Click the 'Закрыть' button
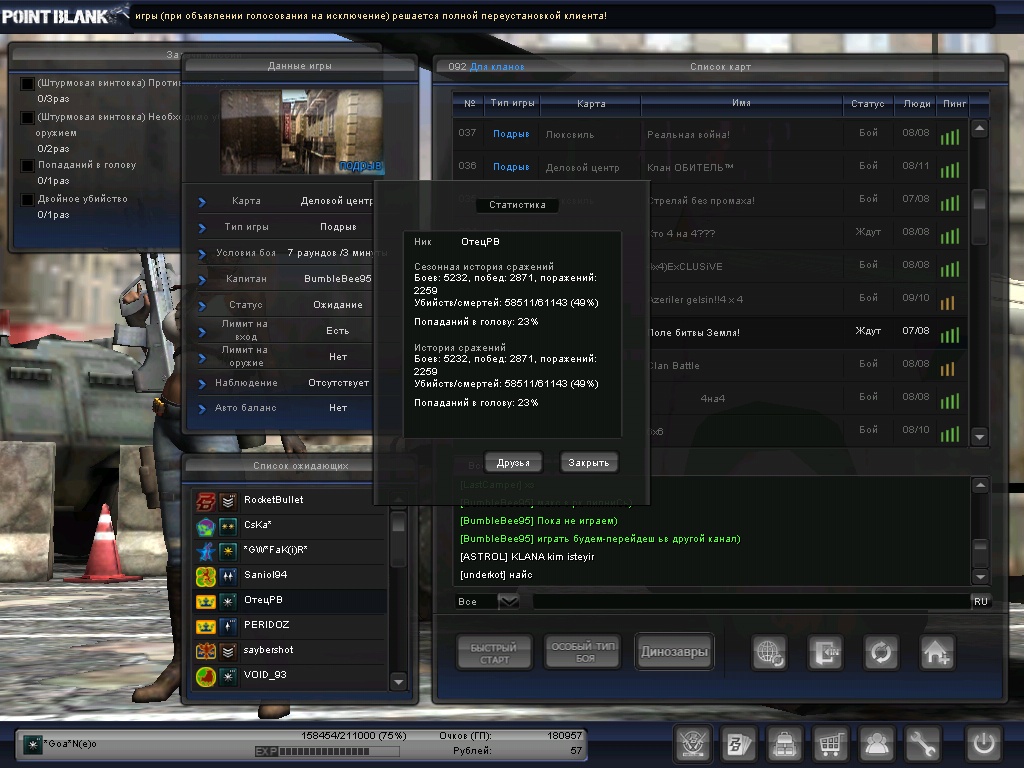 (x=589, y=463)
